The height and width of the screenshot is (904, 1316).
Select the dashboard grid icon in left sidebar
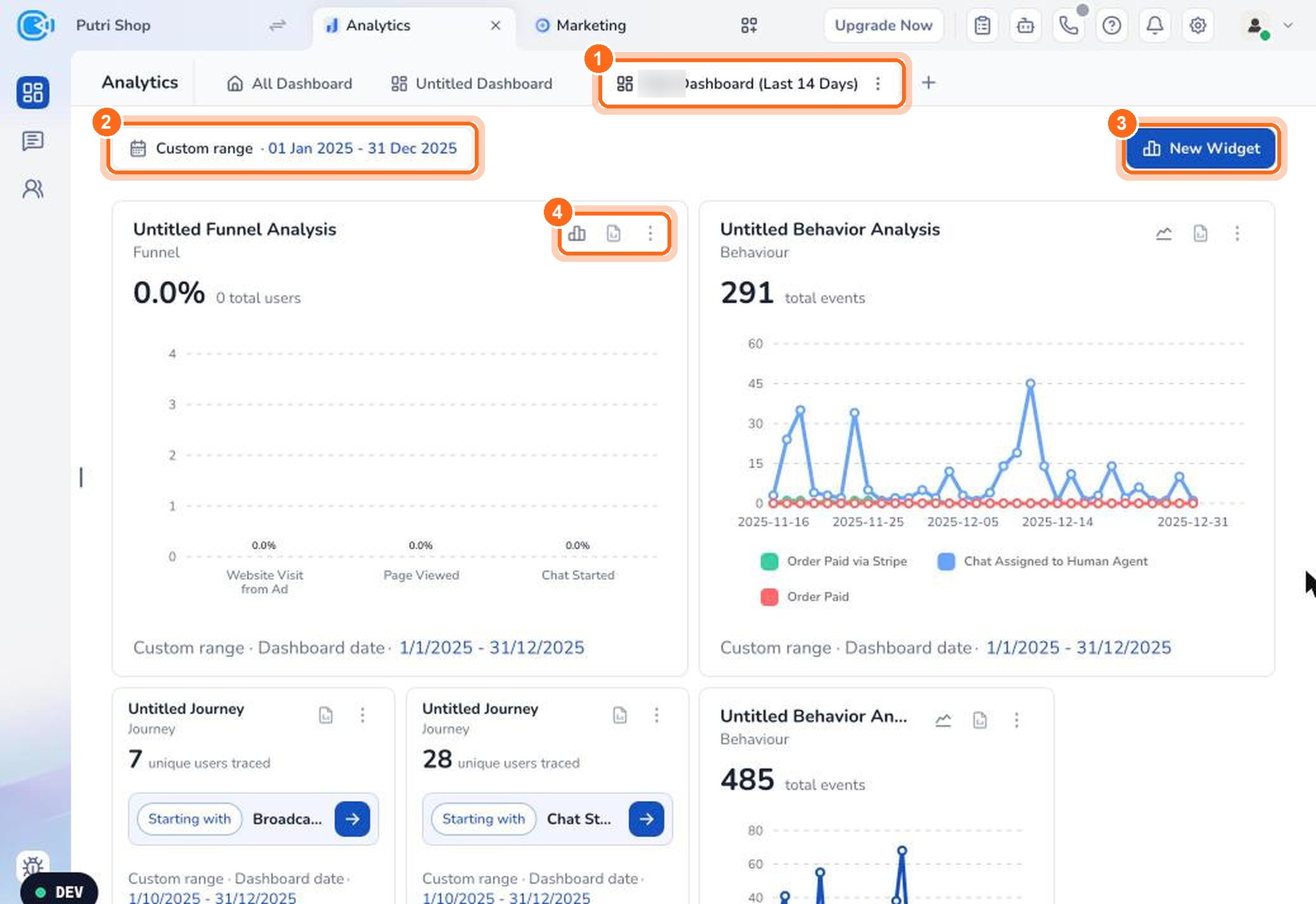[33, 93]
